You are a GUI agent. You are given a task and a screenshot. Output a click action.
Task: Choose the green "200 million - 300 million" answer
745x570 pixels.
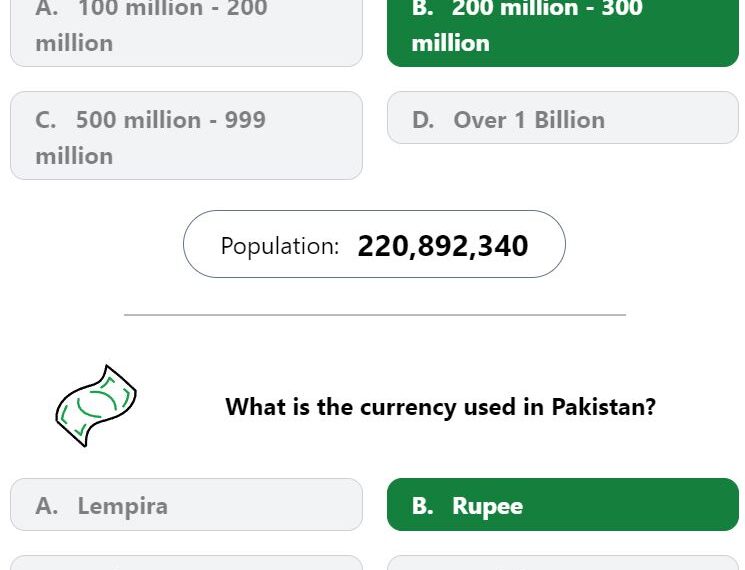(x=563, y=31)
